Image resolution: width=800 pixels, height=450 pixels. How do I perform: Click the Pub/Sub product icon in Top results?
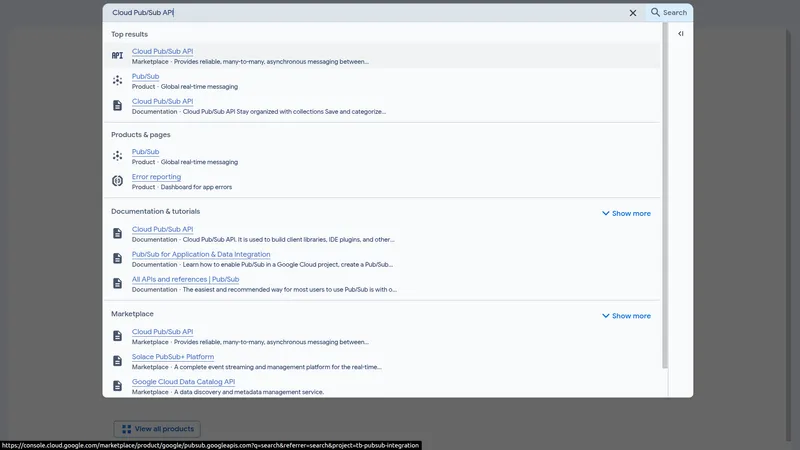click(117, 81)
